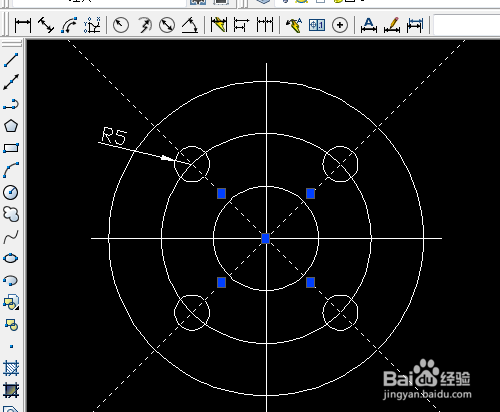Activate the Ordinate dimension tool

92,25
